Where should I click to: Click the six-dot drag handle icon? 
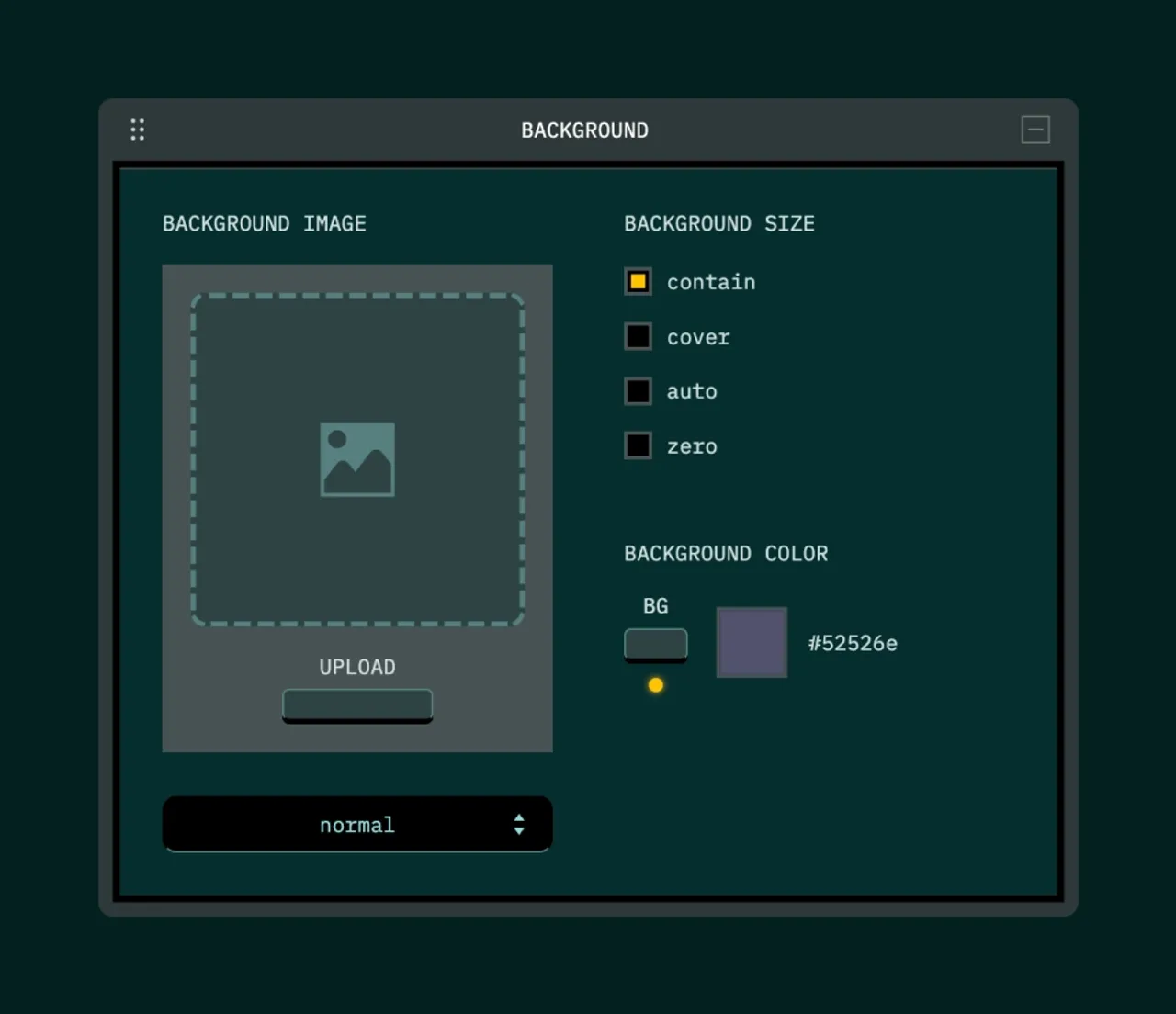click(137, 130)
